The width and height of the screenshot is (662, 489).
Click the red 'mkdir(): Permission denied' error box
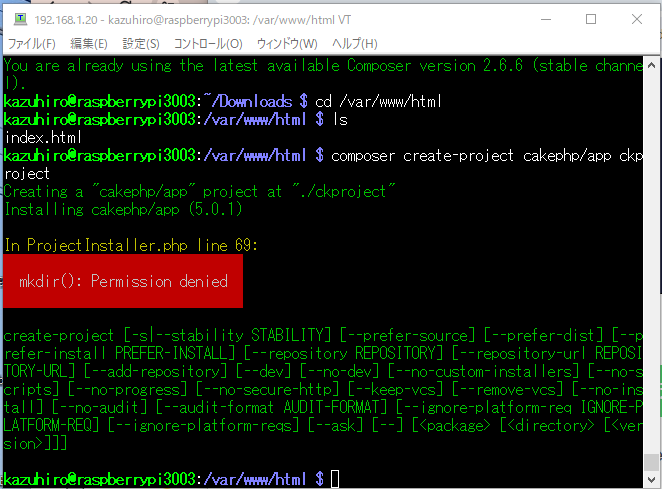tap(123, 281)
